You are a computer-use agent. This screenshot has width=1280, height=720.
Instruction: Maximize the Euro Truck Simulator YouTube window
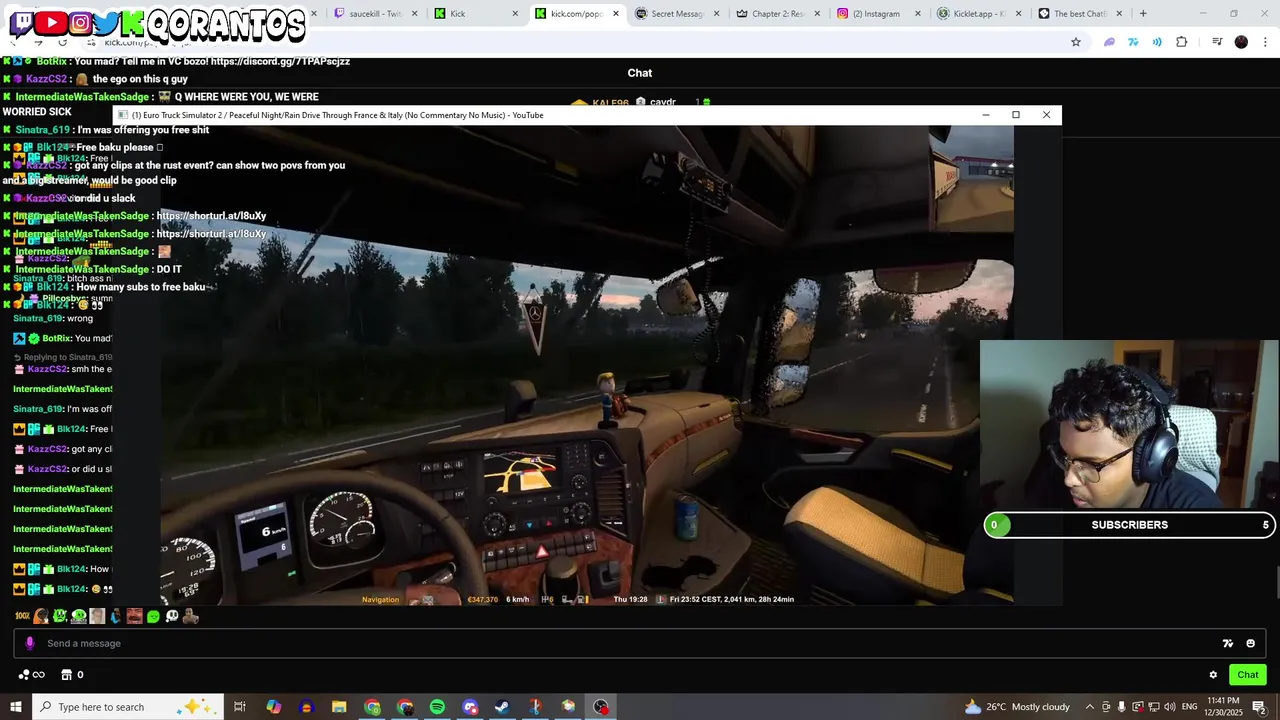(x=1016, y=115)
